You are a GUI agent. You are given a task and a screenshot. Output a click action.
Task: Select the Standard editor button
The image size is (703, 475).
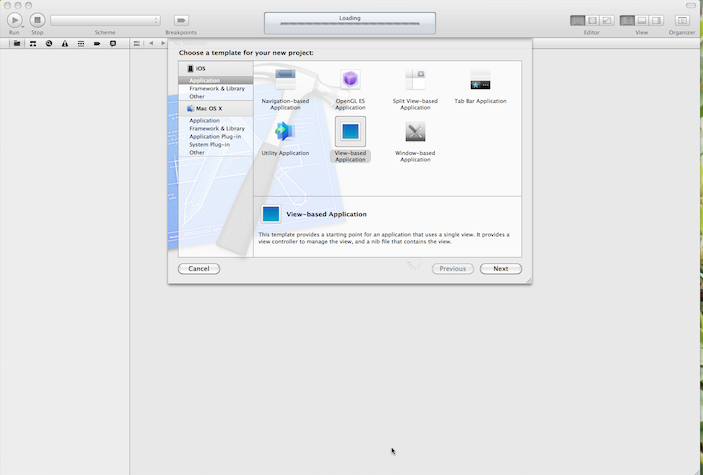[x=577, y=20]
